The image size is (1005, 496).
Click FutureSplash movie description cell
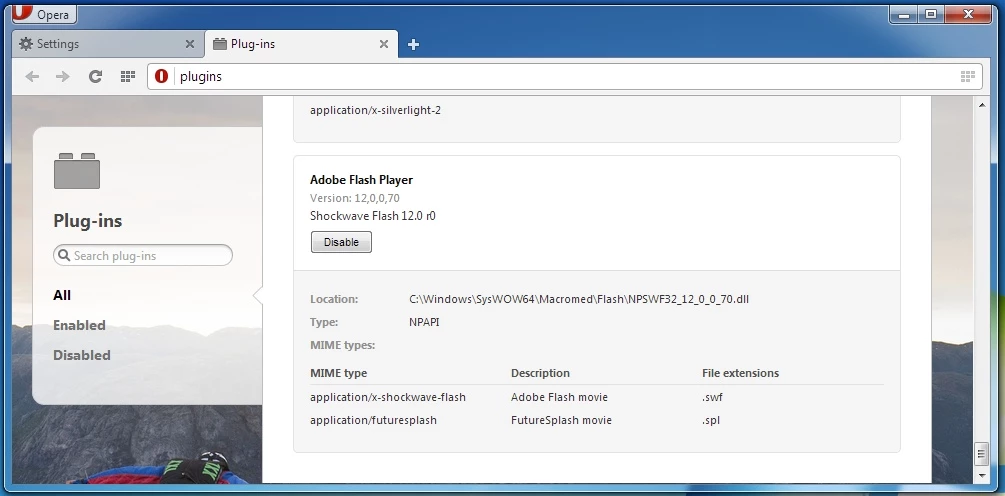point(561,420)
